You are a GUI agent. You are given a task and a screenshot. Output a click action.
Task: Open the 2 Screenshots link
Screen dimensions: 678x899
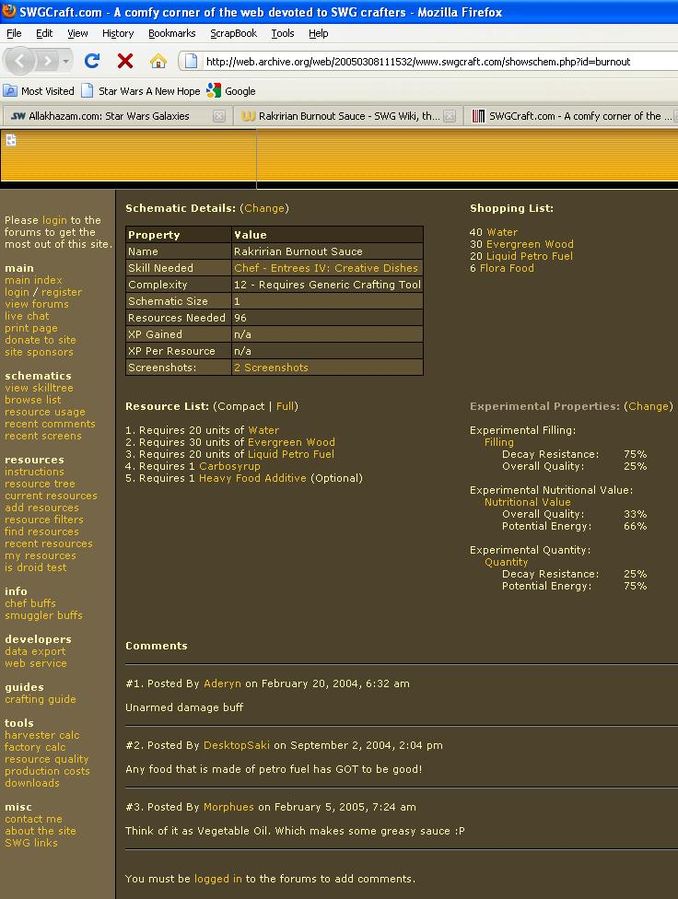270,368
